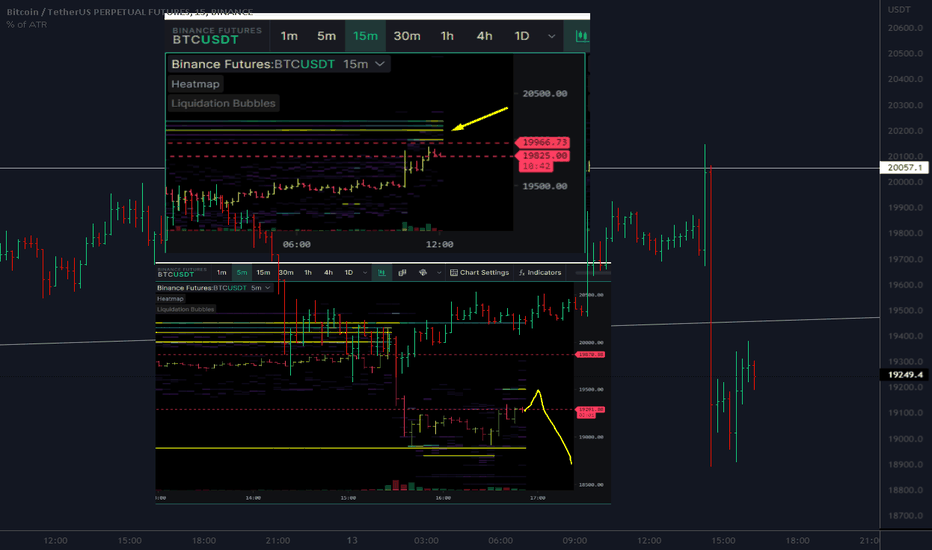Select 1h timeframe in upper toolbar
932x550 pixels.
pos(447,36)
